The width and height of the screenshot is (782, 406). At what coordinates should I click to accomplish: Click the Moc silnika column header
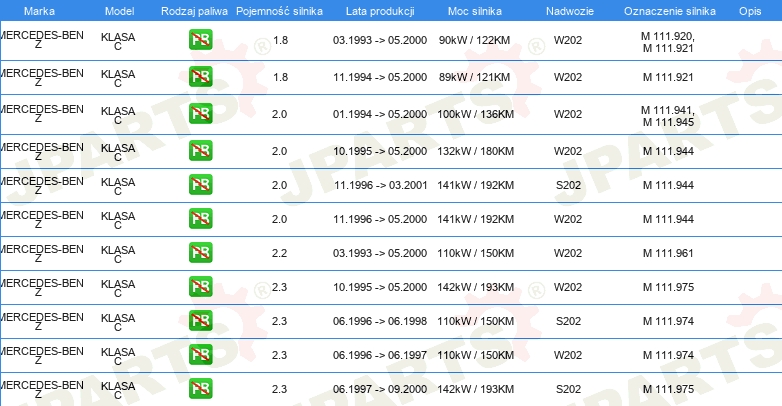coord(475,11)
